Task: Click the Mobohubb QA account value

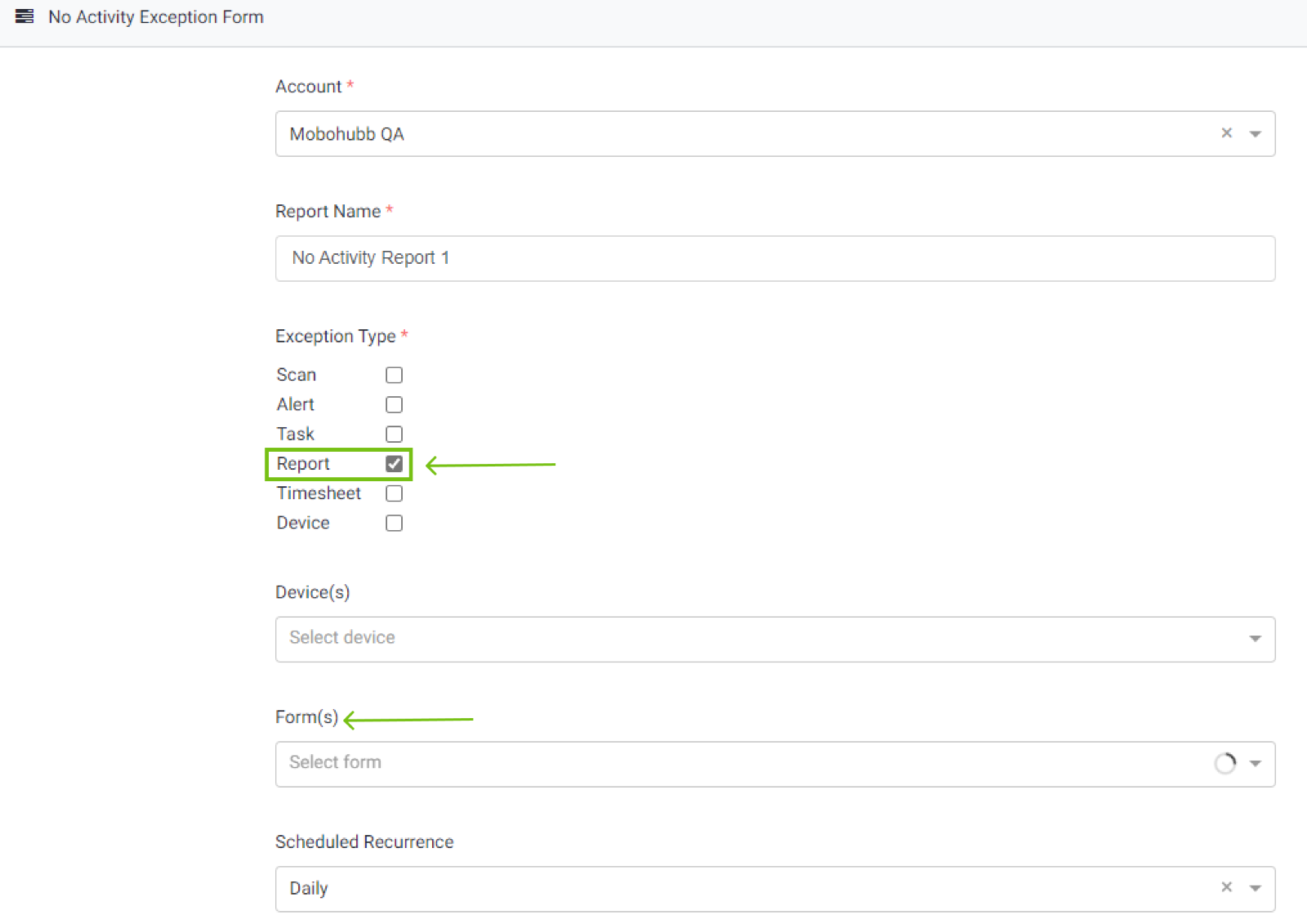Action: coord(347,134)
